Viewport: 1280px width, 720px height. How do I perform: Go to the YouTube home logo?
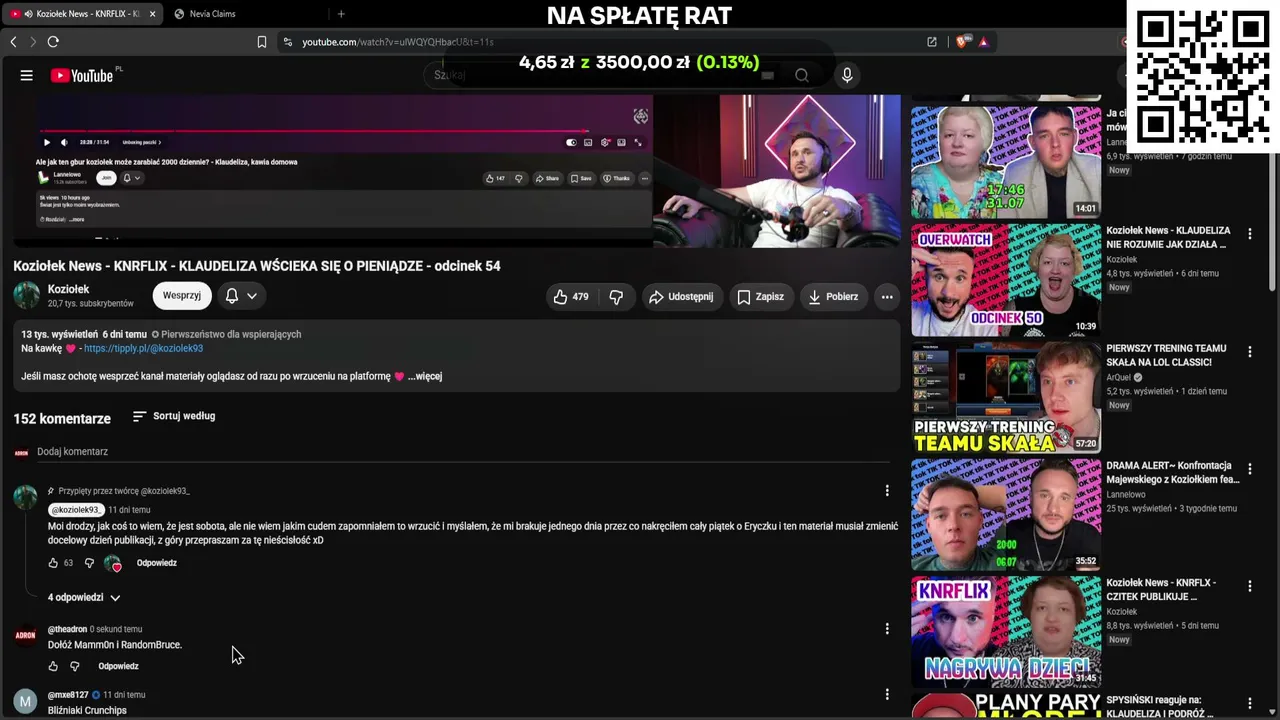coord(82,75)
